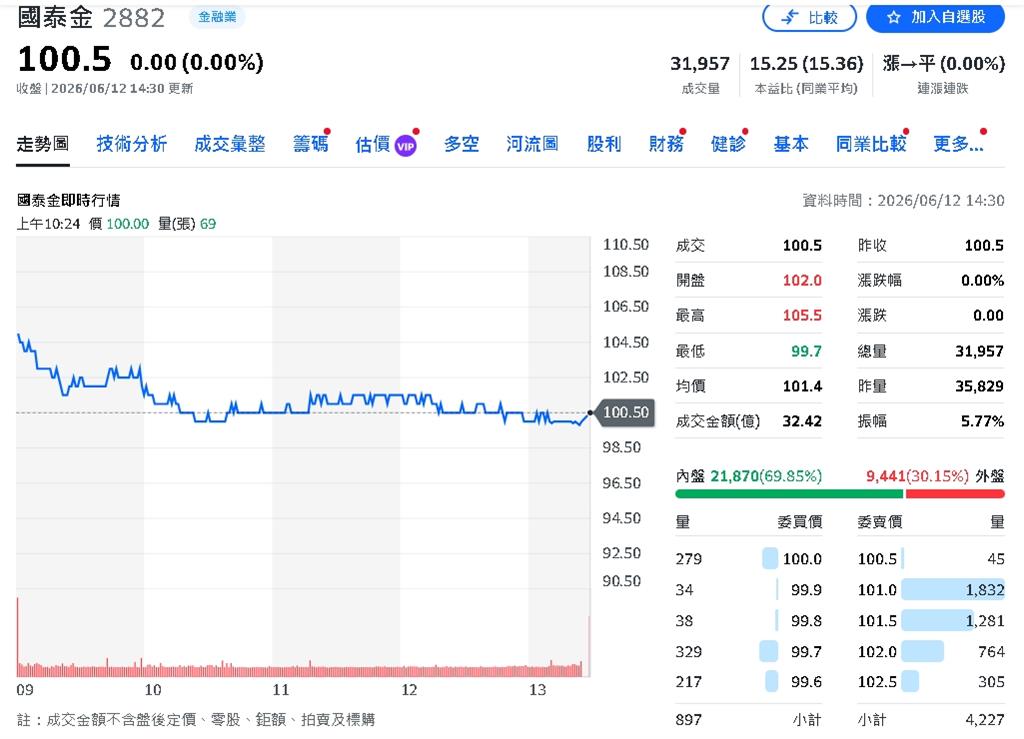1024x739 pixels.
Task: Switch to the 成交彙整 tab
Action: coord(230,144)
